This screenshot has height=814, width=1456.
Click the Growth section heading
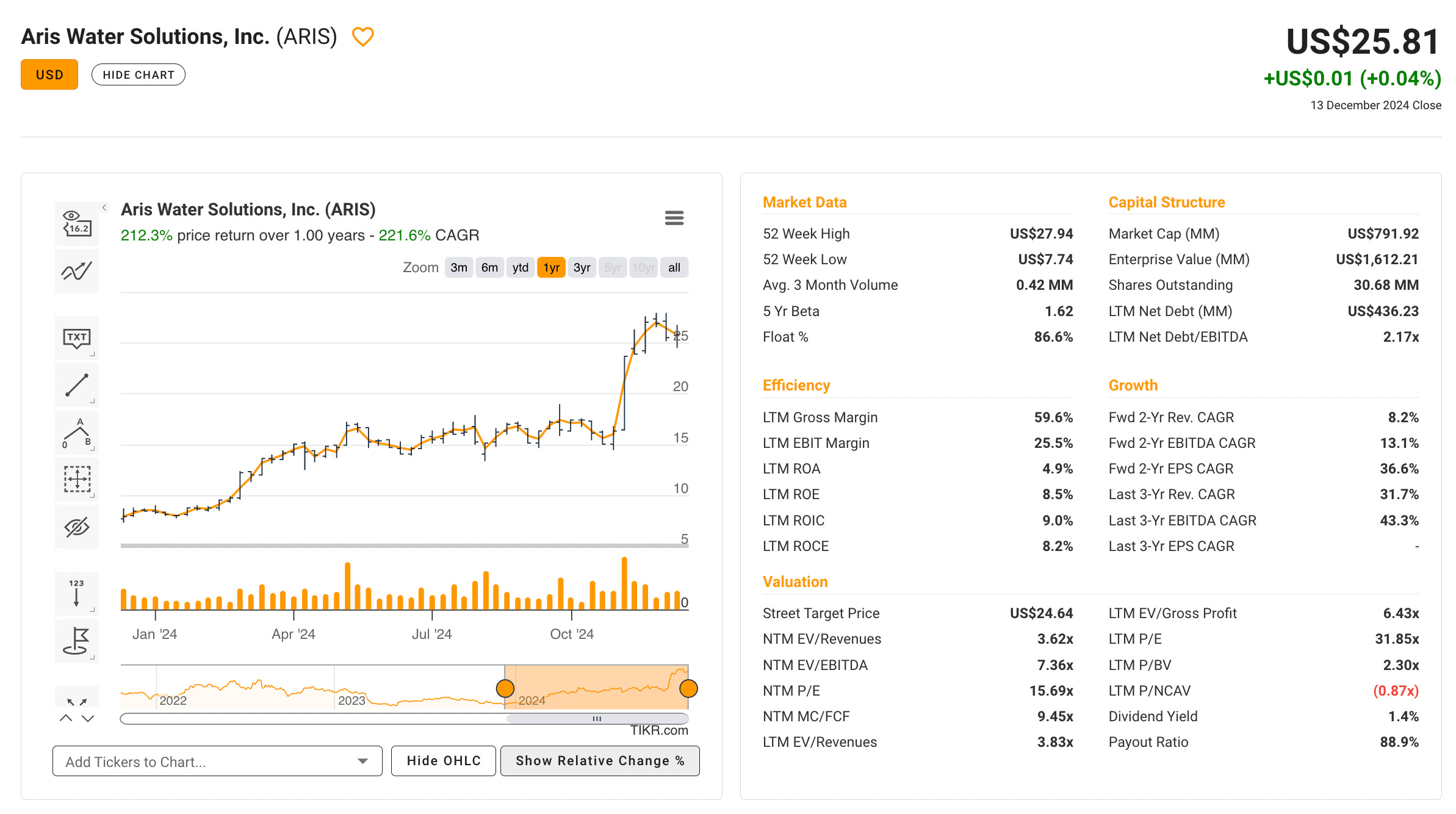[x=1133, y=385]
